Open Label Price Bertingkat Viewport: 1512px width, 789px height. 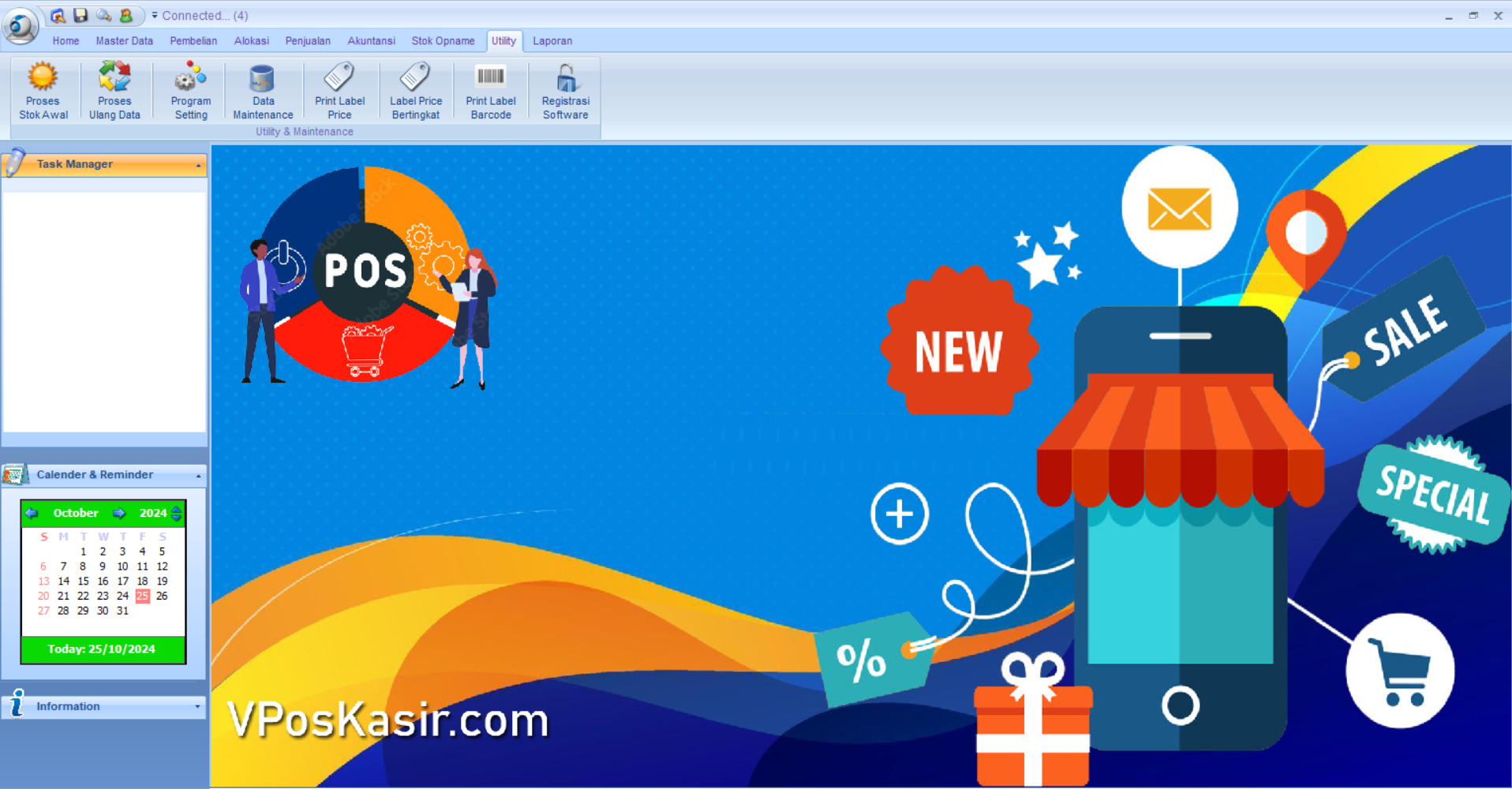point(416,91)
